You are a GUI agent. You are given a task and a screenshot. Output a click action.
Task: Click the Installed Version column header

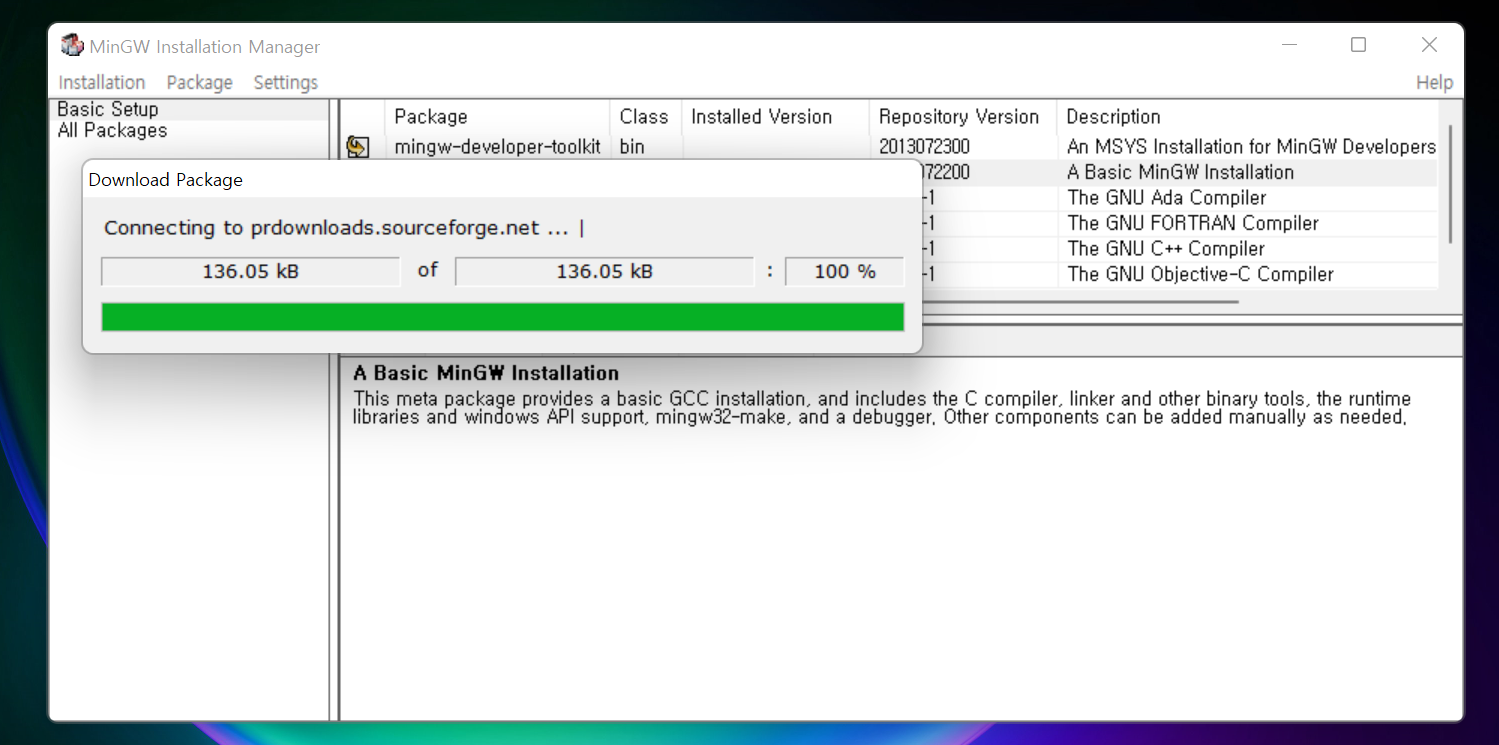tap(775, 116)
